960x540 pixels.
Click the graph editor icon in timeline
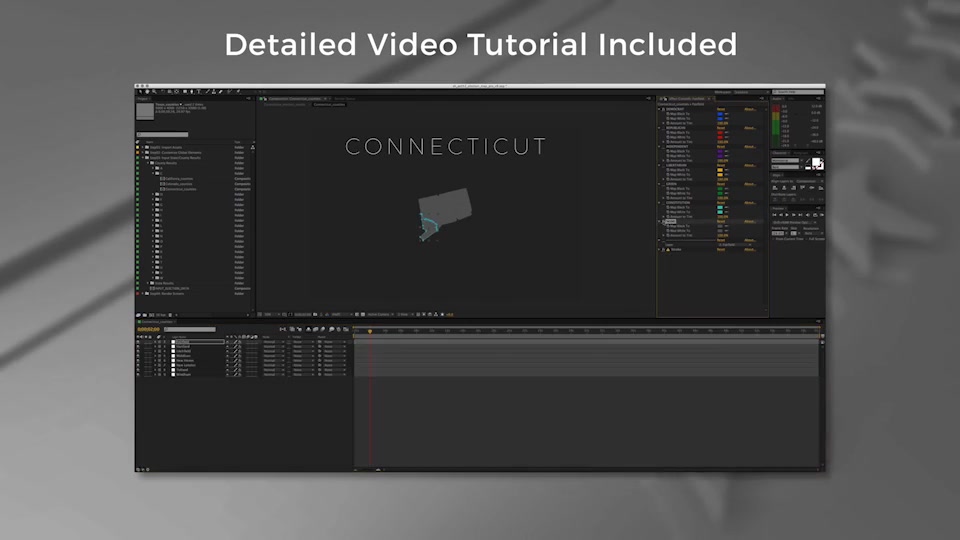coord(346,329)
